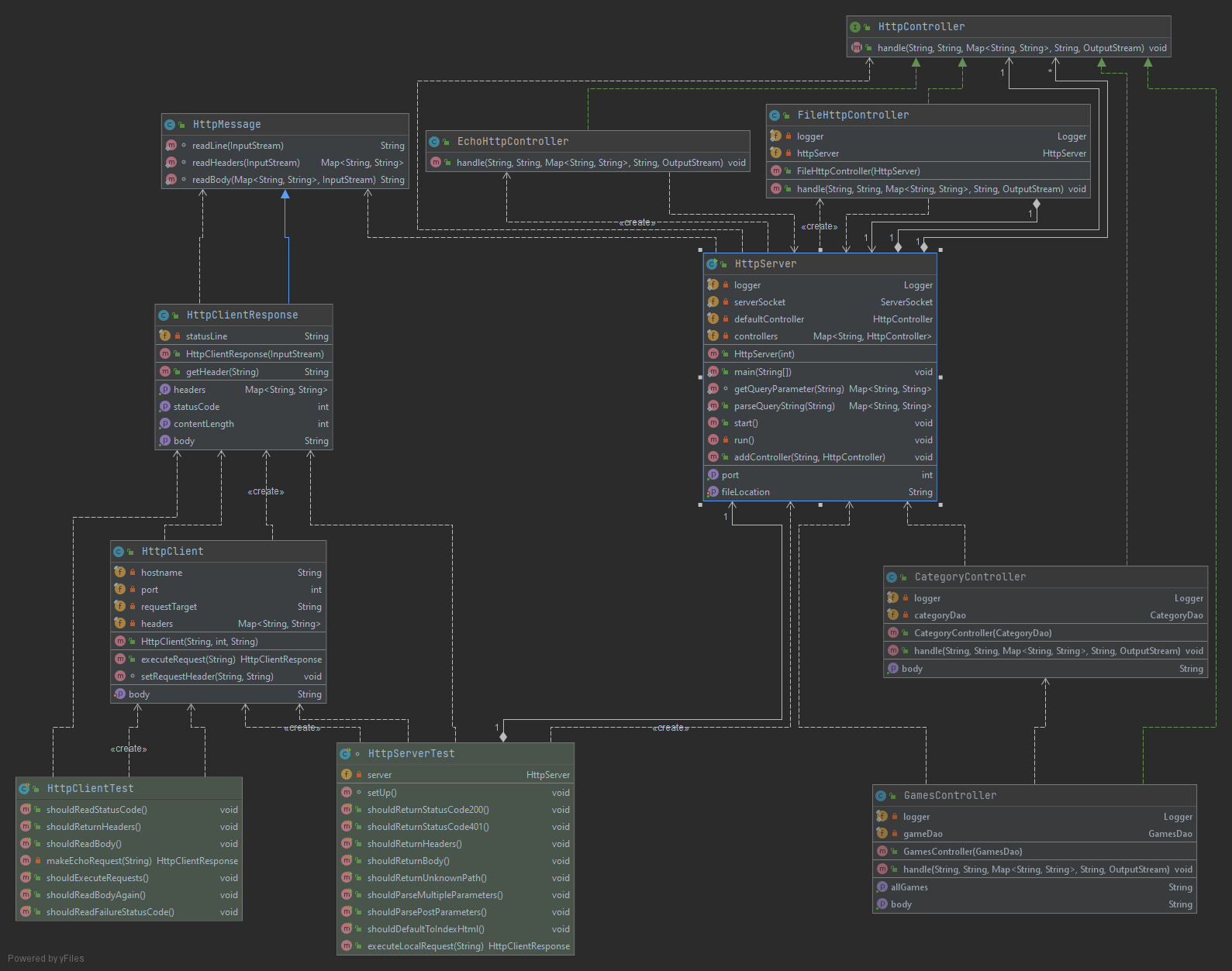Click the start() method in HttpServer

pos(820,423)
